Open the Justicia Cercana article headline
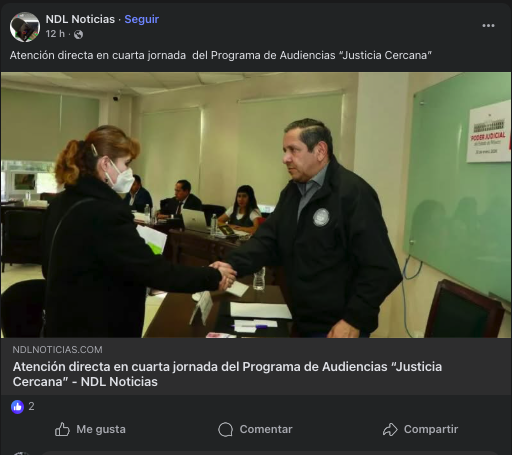The height and width of the screenshot is (455, 512). pos(227,374)
